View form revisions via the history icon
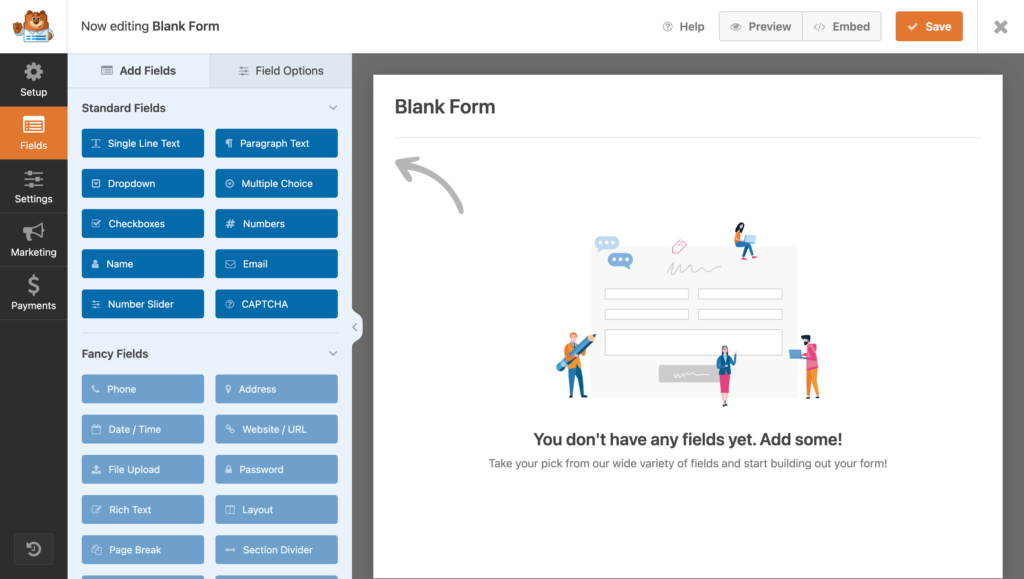Image resolution: width=1024 pixels, height=579 pixels. 33,549
